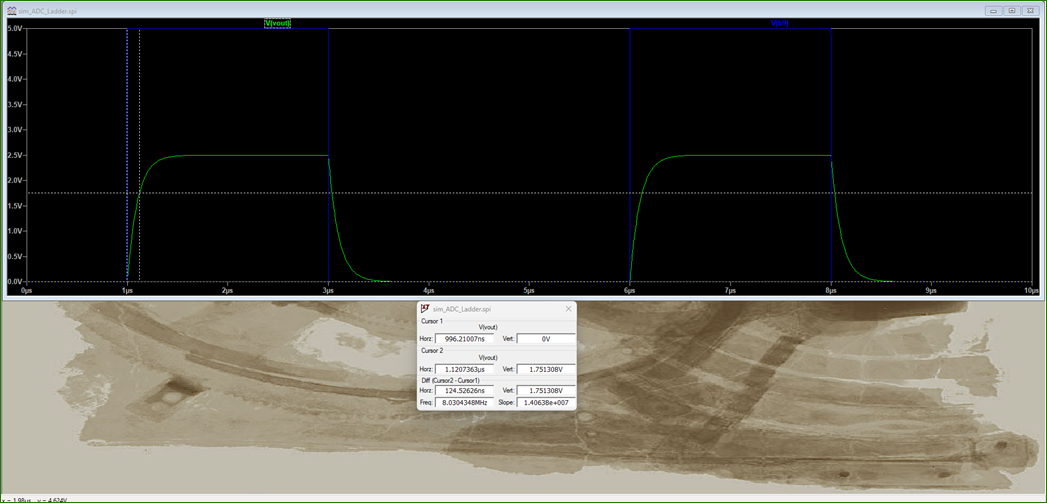Click the 1.5V vertical axis label
This screenshot has height=503, width=1047.
tap(13, 206)
